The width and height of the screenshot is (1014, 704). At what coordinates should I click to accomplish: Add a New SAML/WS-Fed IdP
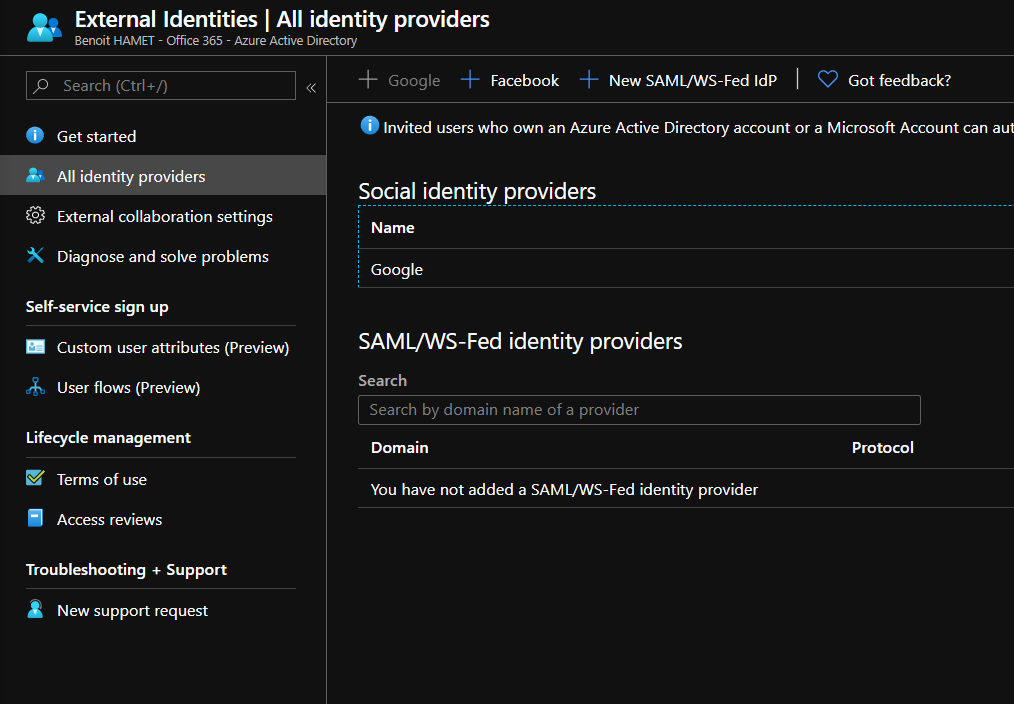point(678,80)
